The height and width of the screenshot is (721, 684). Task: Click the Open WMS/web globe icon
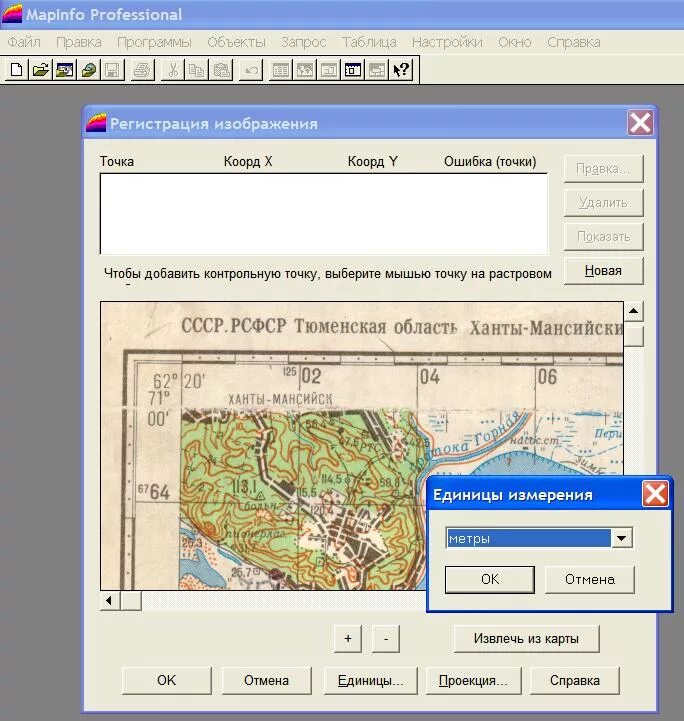pyautogui.click(x=88, y=70)
